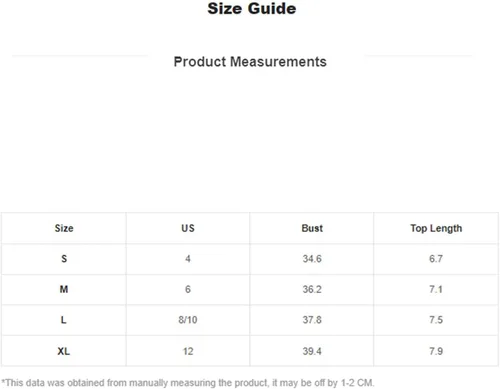Click the Size column header
The height and width of the screenshot is (389, 500).
click(64, 228)
